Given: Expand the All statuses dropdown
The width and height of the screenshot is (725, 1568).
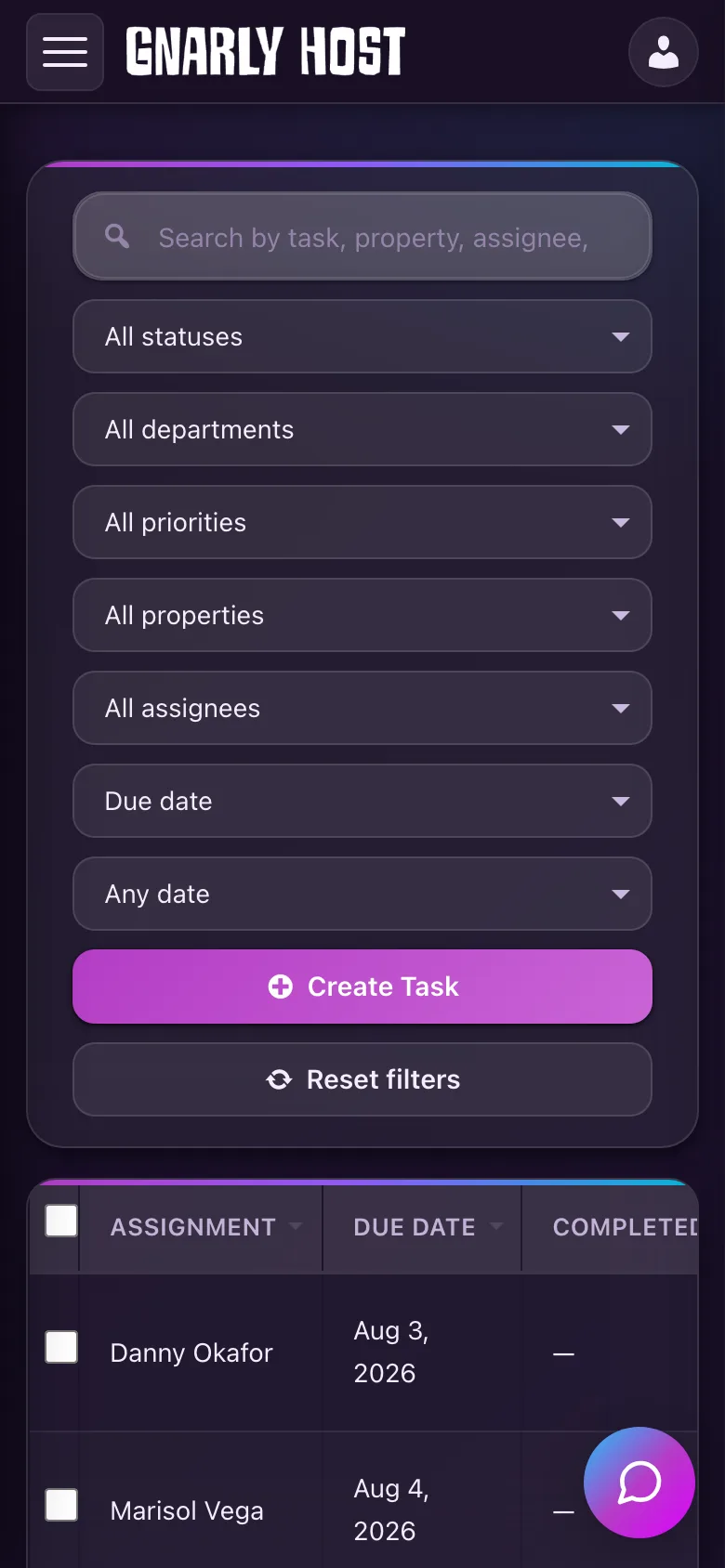Looking at the screenshot, I should point(362,336).
